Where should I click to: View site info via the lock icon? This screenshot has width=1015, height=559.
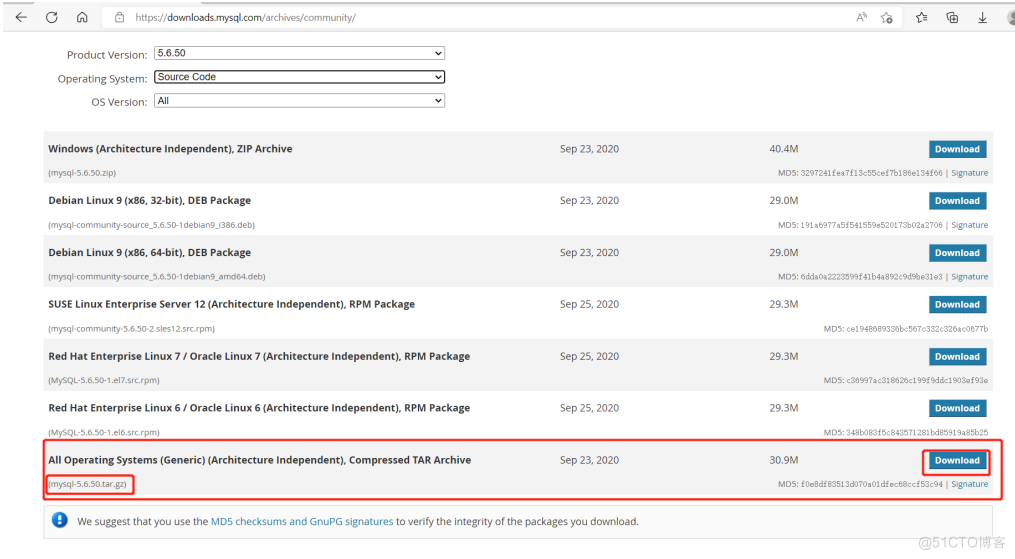coord(120,17)
